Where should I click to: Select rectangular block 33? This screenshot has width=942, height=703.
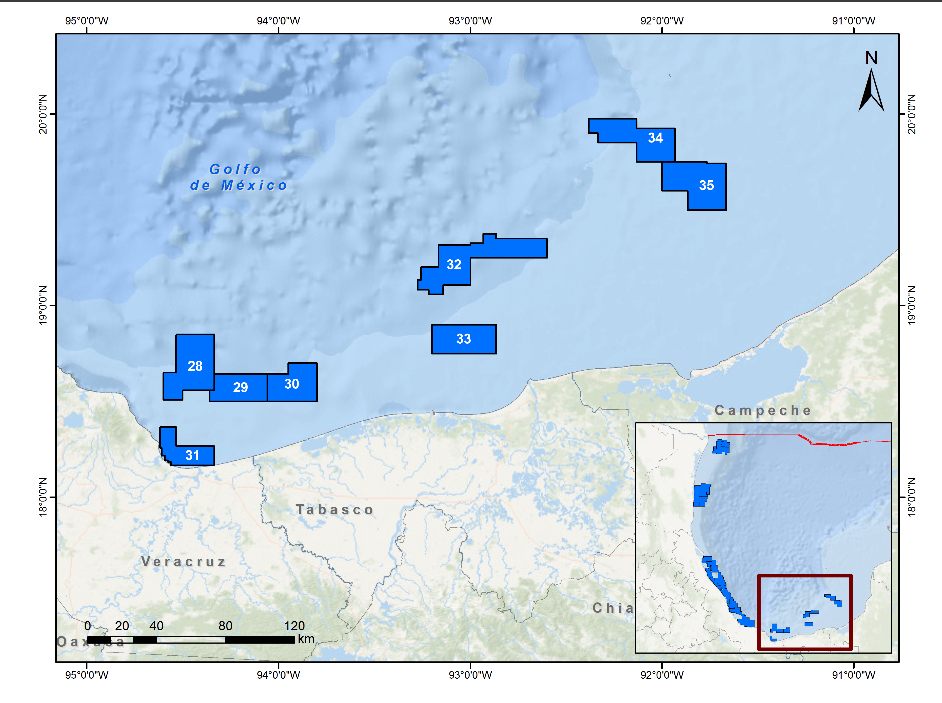(x=463, y=339)
